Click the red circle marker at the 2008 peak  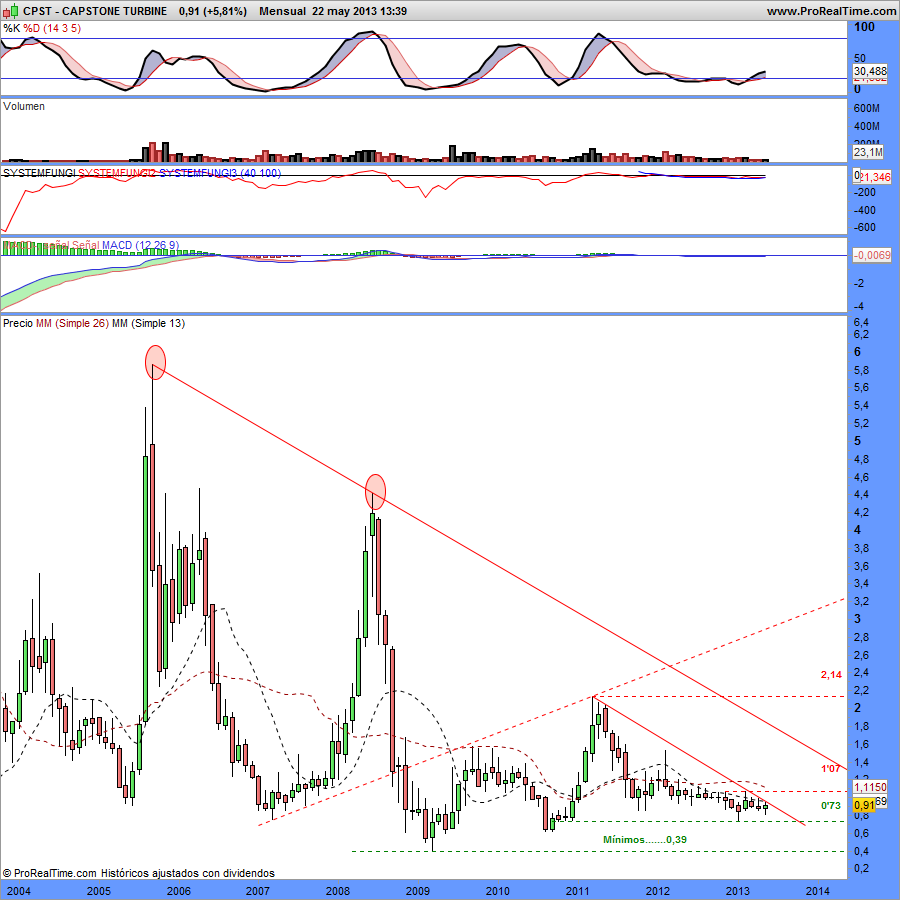375,492
